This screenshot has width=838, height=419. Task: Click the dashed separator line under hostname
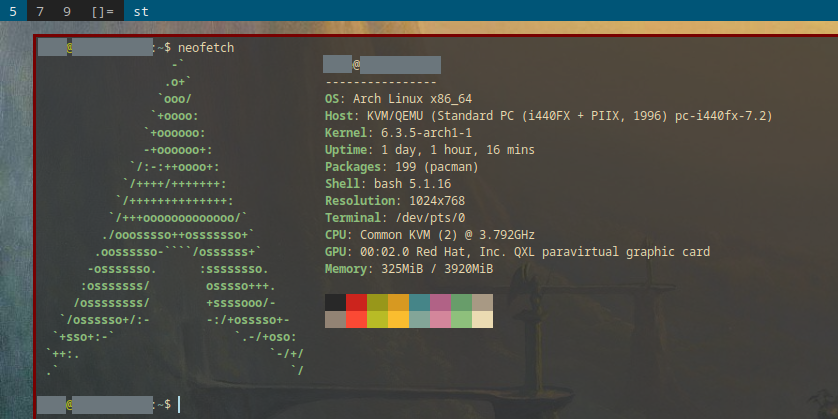(x=381, y=82)
